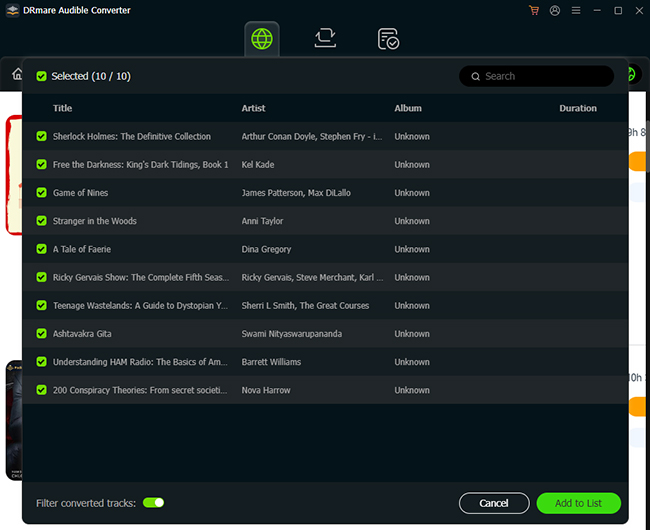Viewport: 650px width, 530px height.
Task: Click artist 'Kel Kade'
Action: [x=258, y=165]
